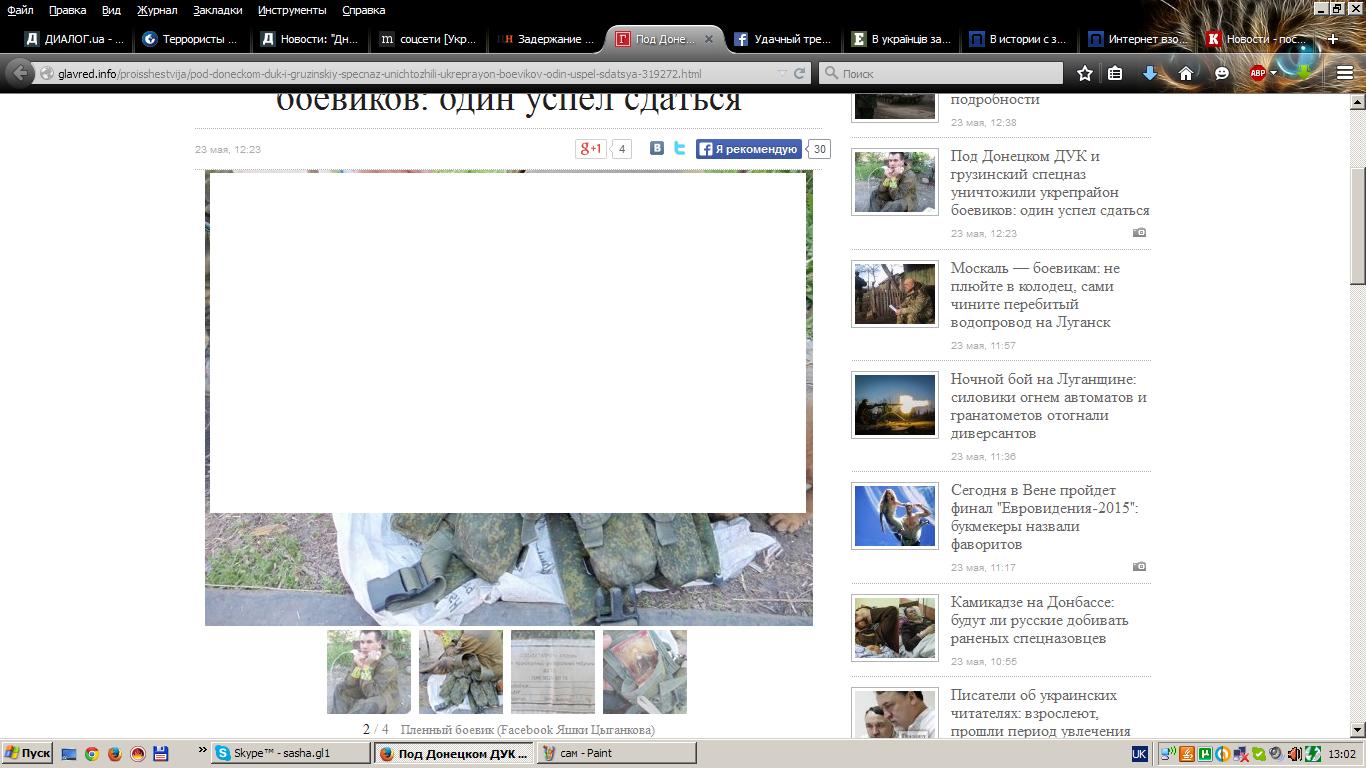Select the fourth gallery thumbnail
Image resolution: width=1366 pixels, height=768 pixels.
[645, 671]
